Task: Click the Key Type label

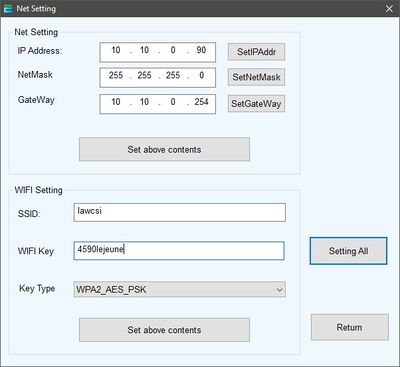Action: click(37, 288)
